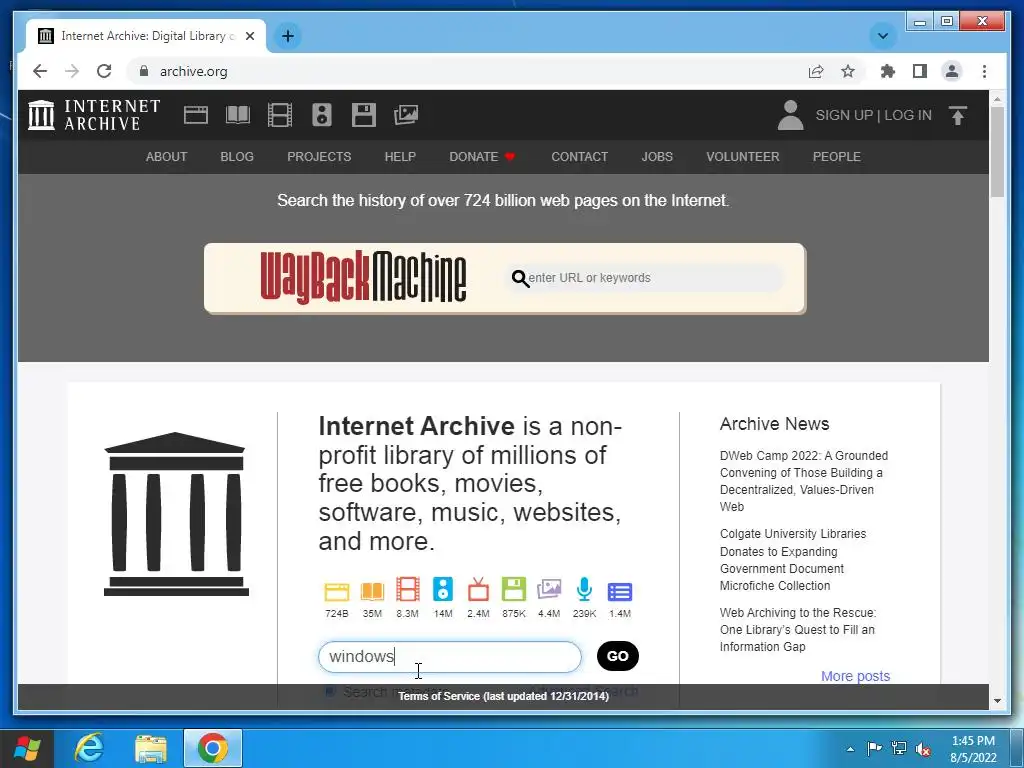This screenshot has width=1024, height=768.
Task: Click the user avatar icon beside Sign Up
Action: pos(790,115)
